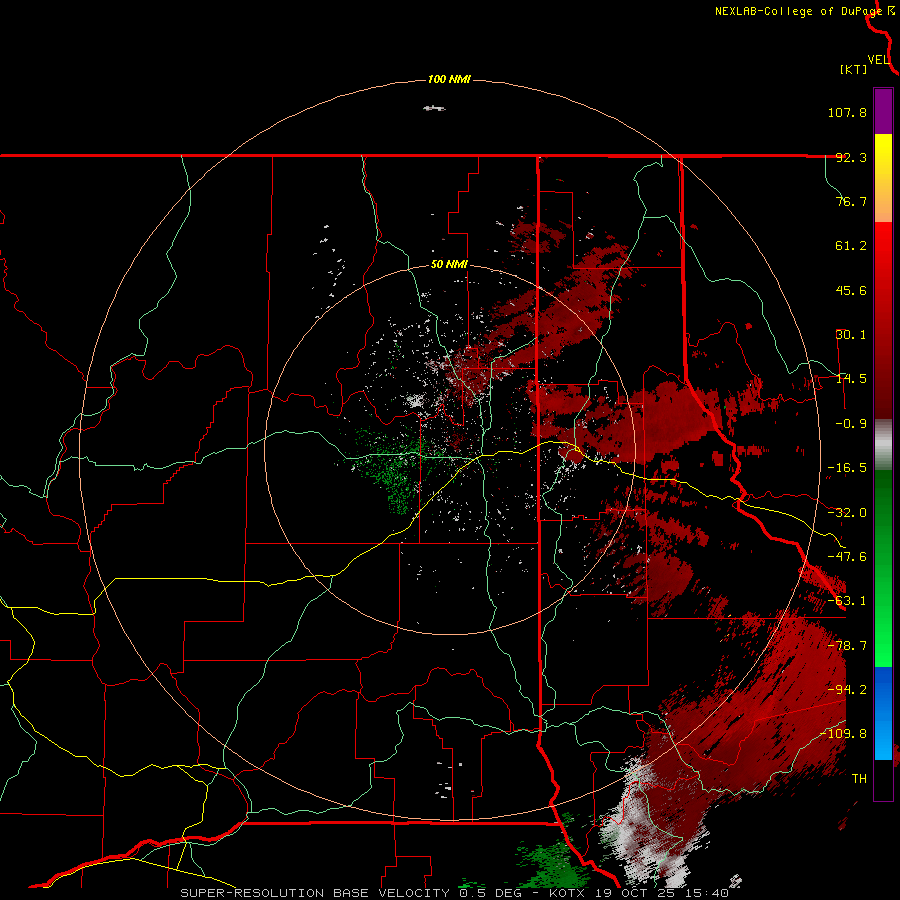Click the 92.3 velocity scale value
Screen dimensions: 900x900
851,157
